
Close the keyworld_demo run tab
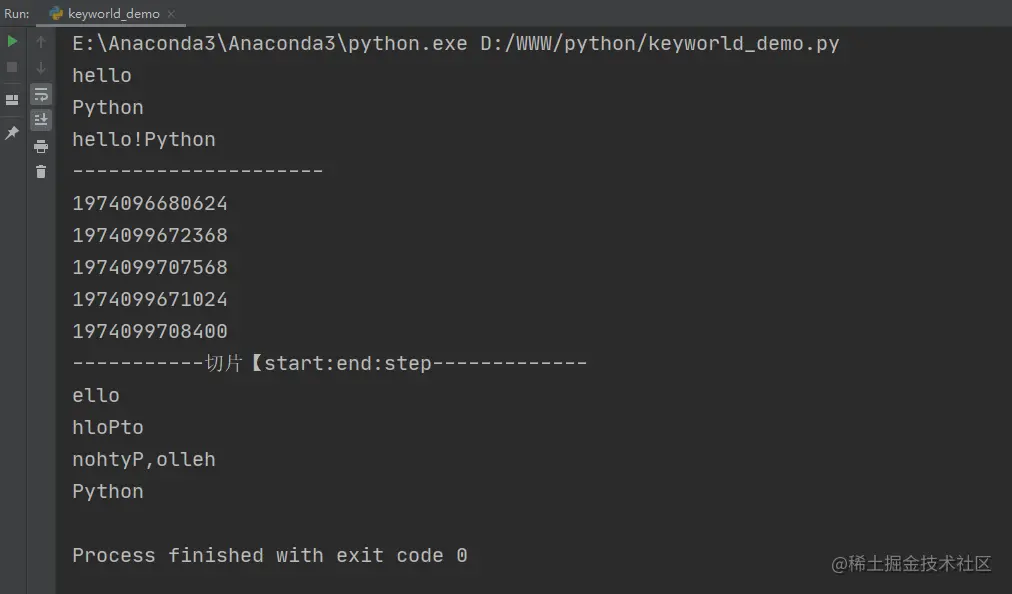(171, 14)
